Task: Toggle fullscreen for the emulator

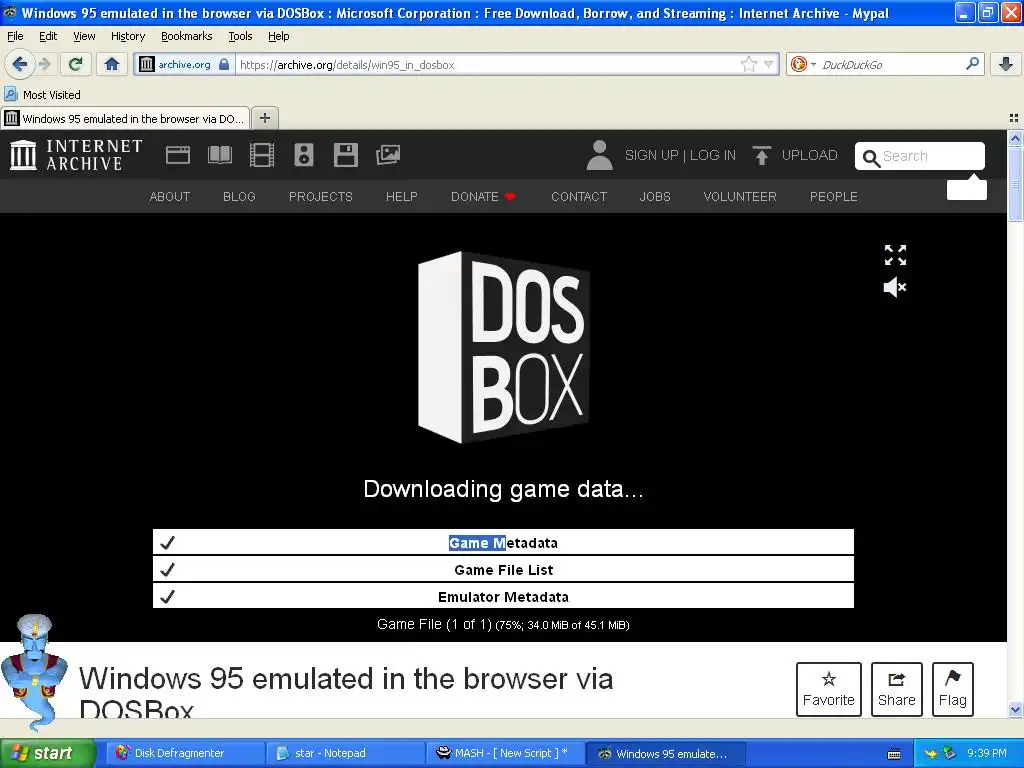Action: [x=895, y=255]
